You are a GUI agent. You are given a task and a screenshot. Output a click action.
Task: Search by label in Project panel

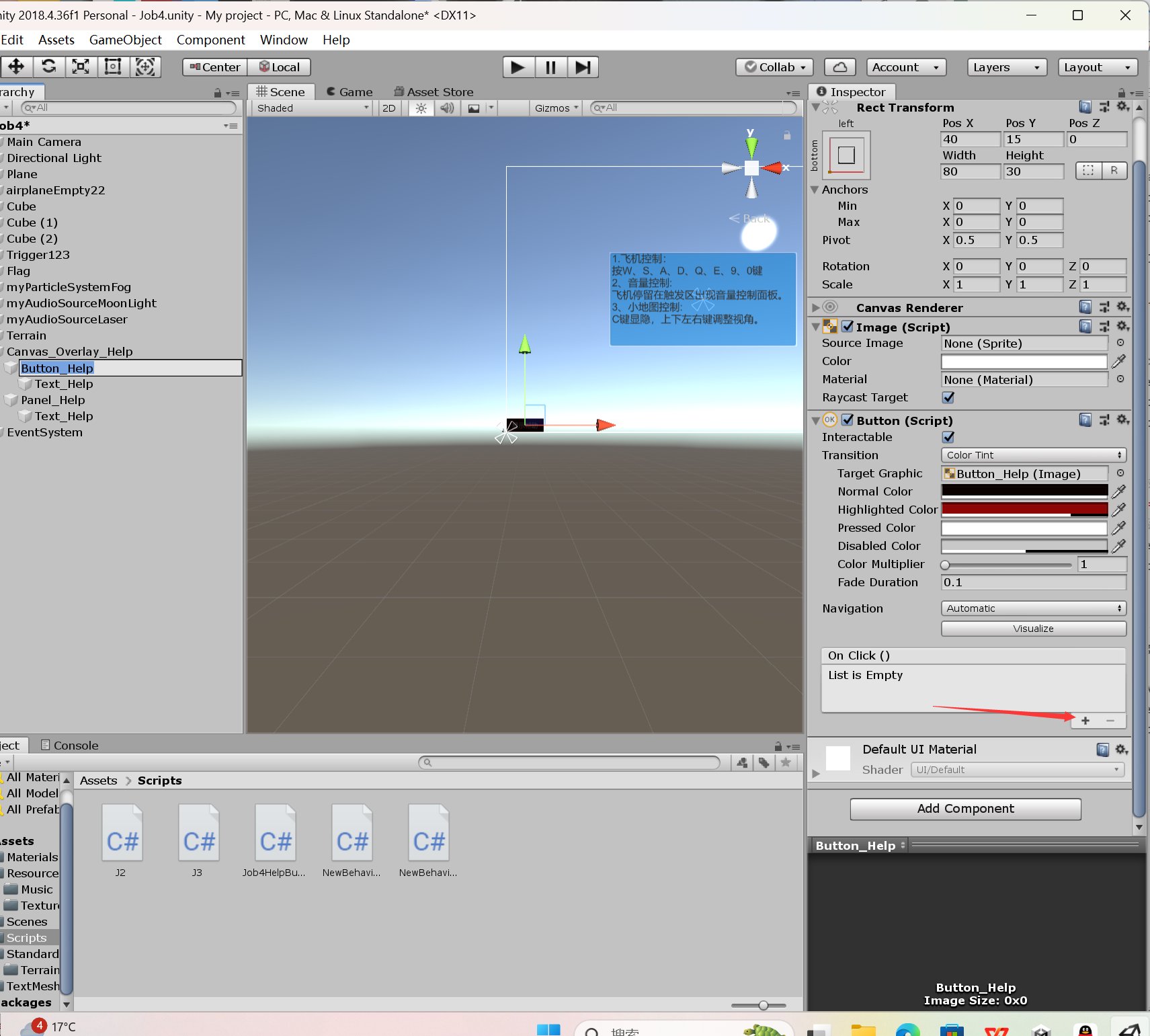(764, 762)
